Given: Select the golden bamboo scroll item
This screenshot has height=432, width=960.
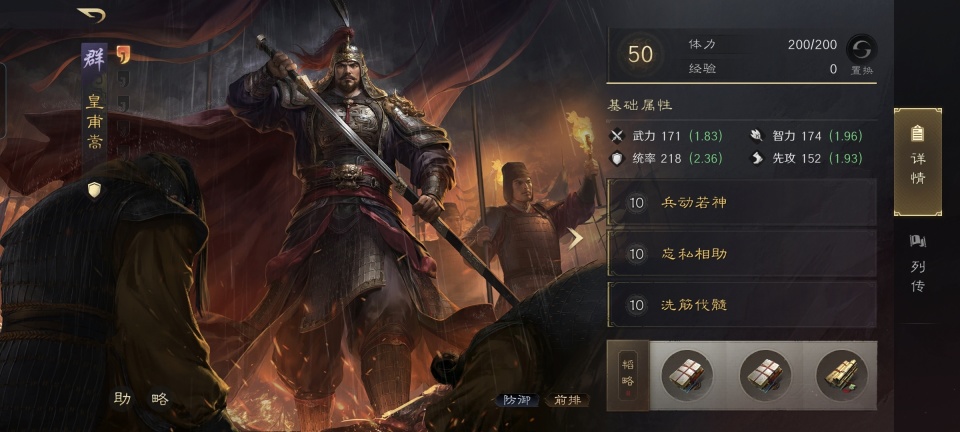Looking at the screenshot, I should coord(842,376).
